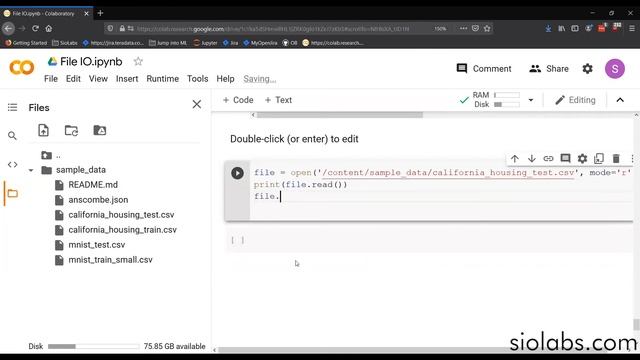Open the RAM and Disk resources dropdown
Viewport: 640px width, 360px height.
(531, 100)
